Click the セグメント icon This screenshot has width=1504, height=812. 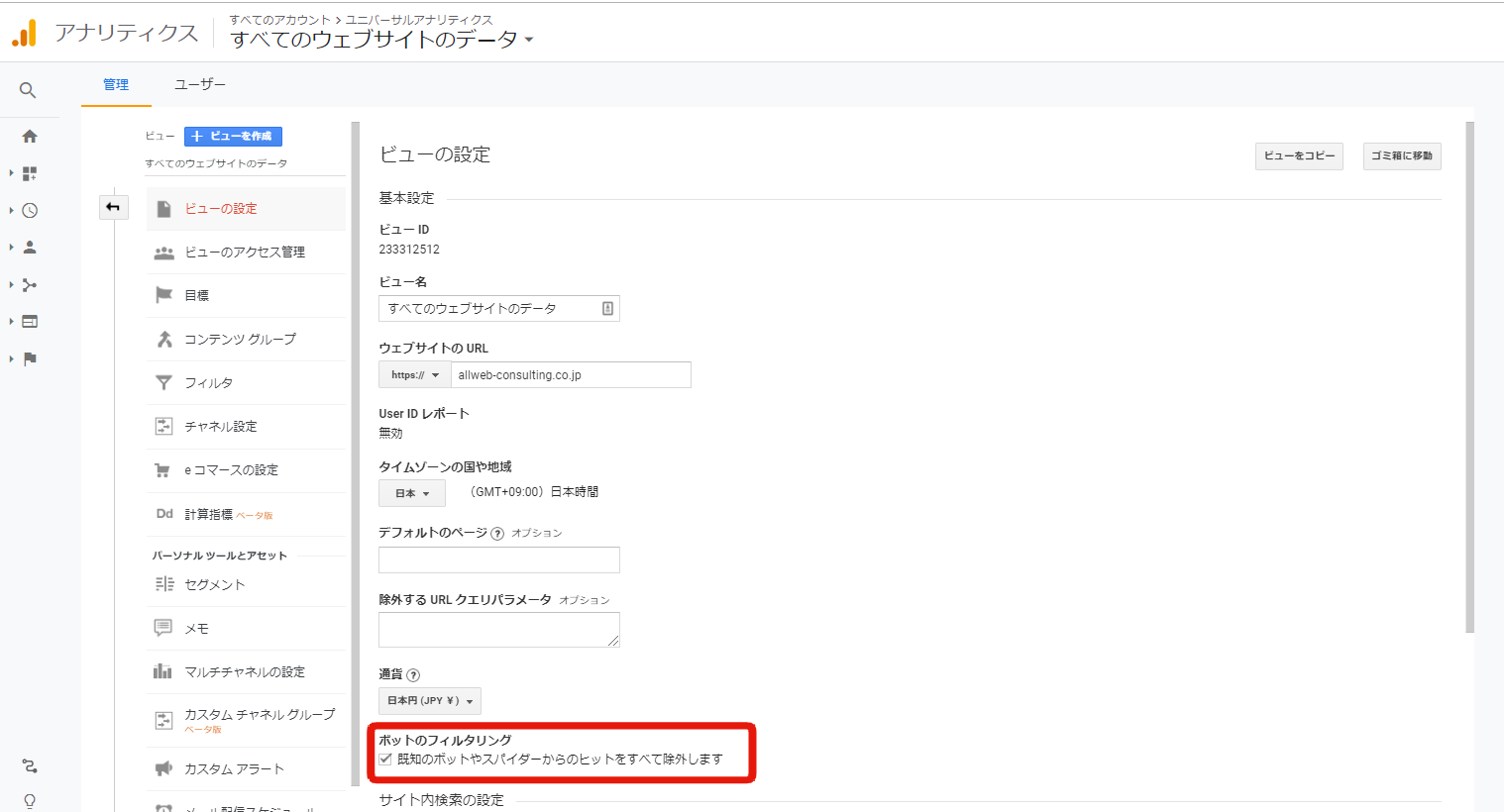pos(164,584)
